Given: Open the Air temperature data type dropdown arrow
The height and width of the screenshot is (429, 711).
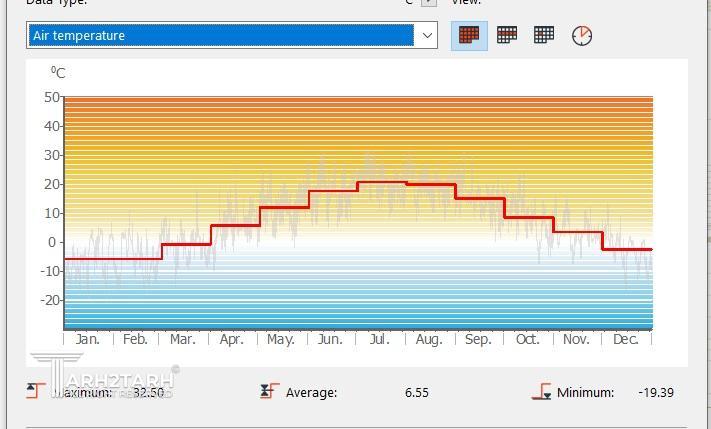Looking at the screenshot, I should [427, 35].
